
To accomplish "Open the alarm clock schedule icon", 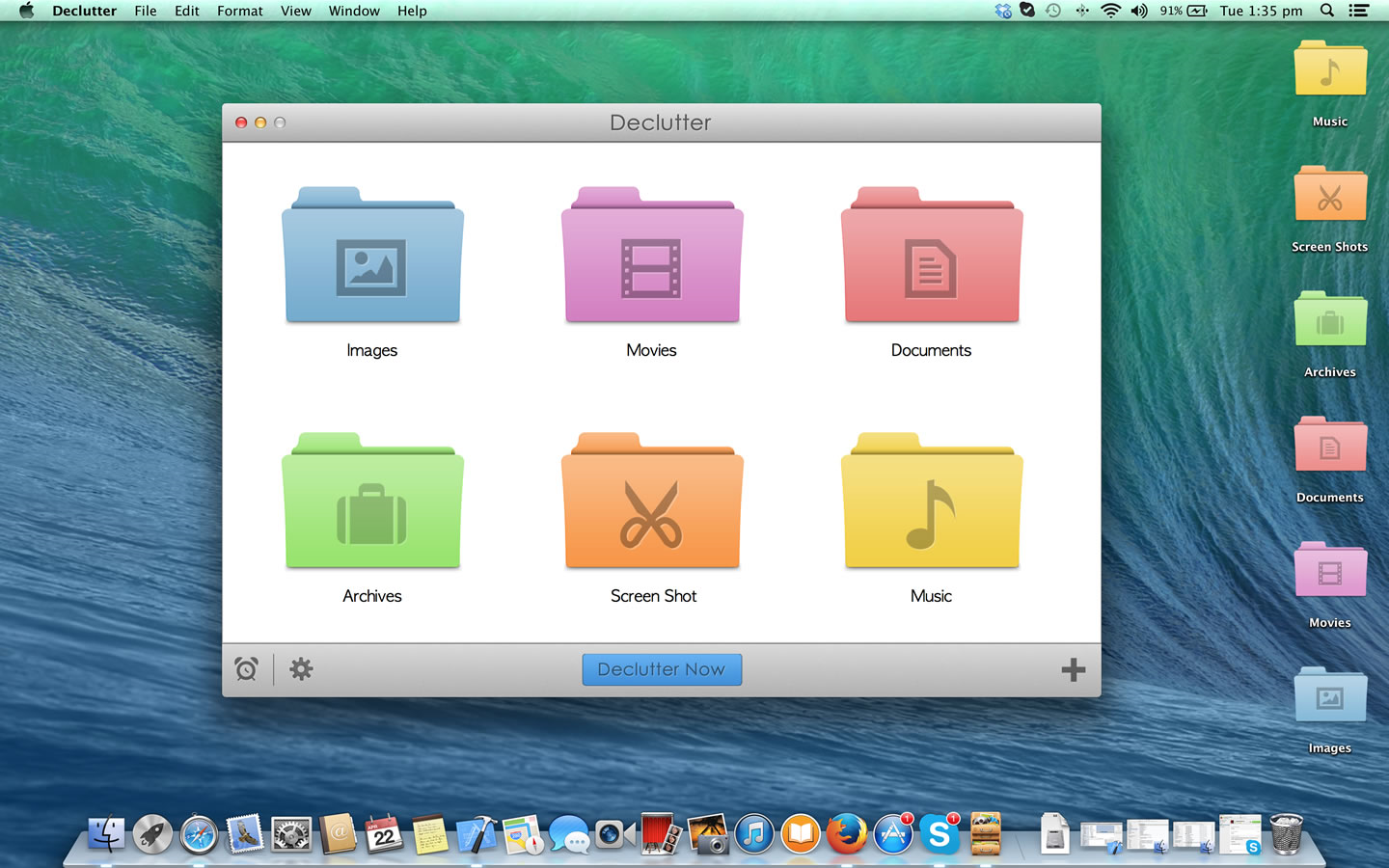I will pos(247,669).
